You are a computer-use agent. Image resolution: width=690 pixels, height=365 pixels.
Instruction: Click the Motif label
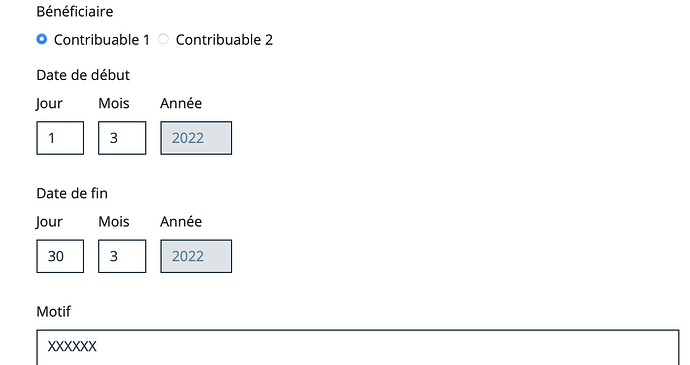[x=54, y=312]
